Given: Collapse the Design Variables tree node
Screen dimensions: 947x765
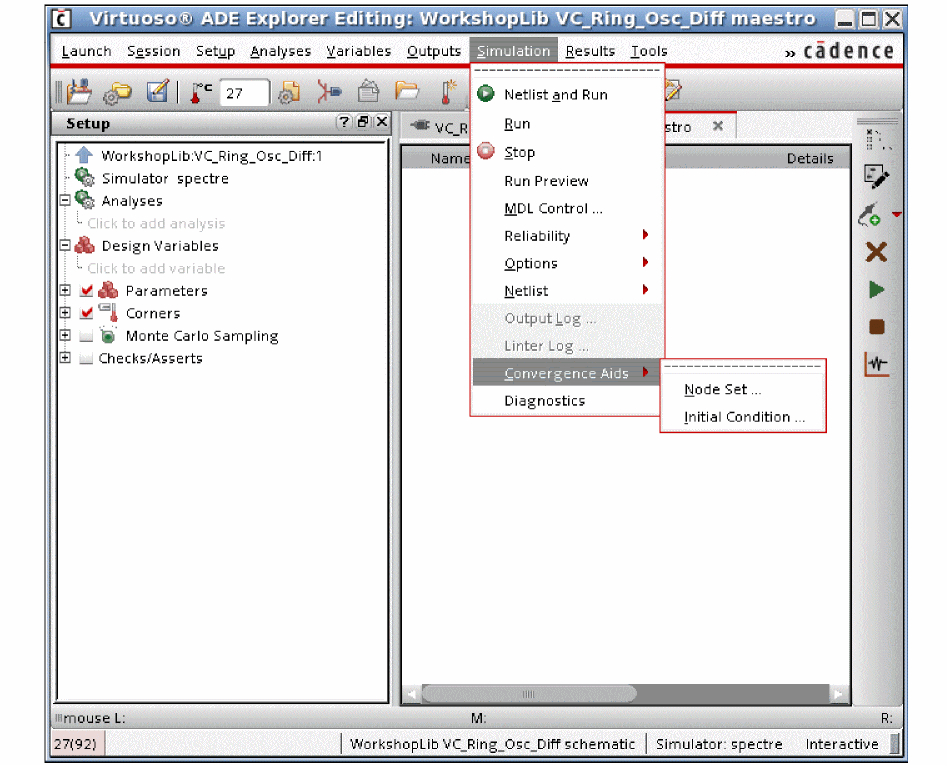Looking at the screenshot, I should (x=65, y=245).
